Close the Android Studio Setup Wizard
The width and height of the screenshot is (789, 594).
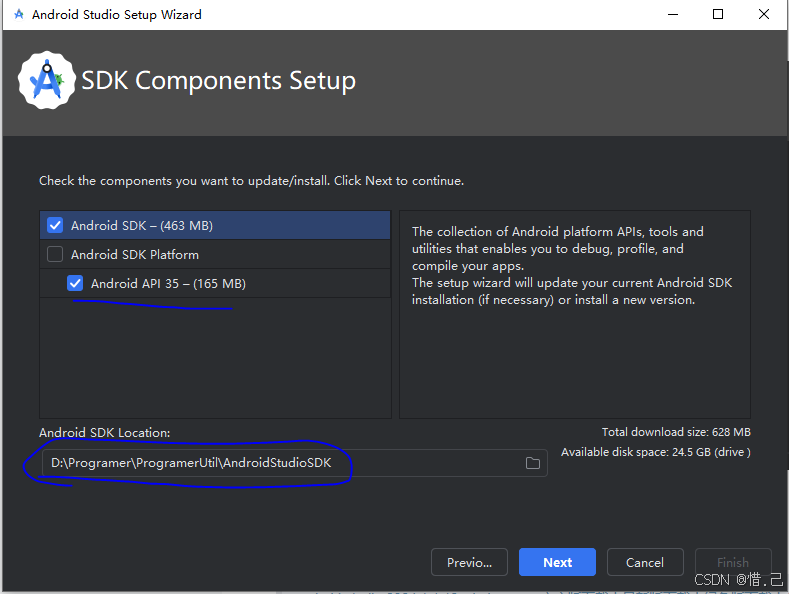(x=764, y=15)
